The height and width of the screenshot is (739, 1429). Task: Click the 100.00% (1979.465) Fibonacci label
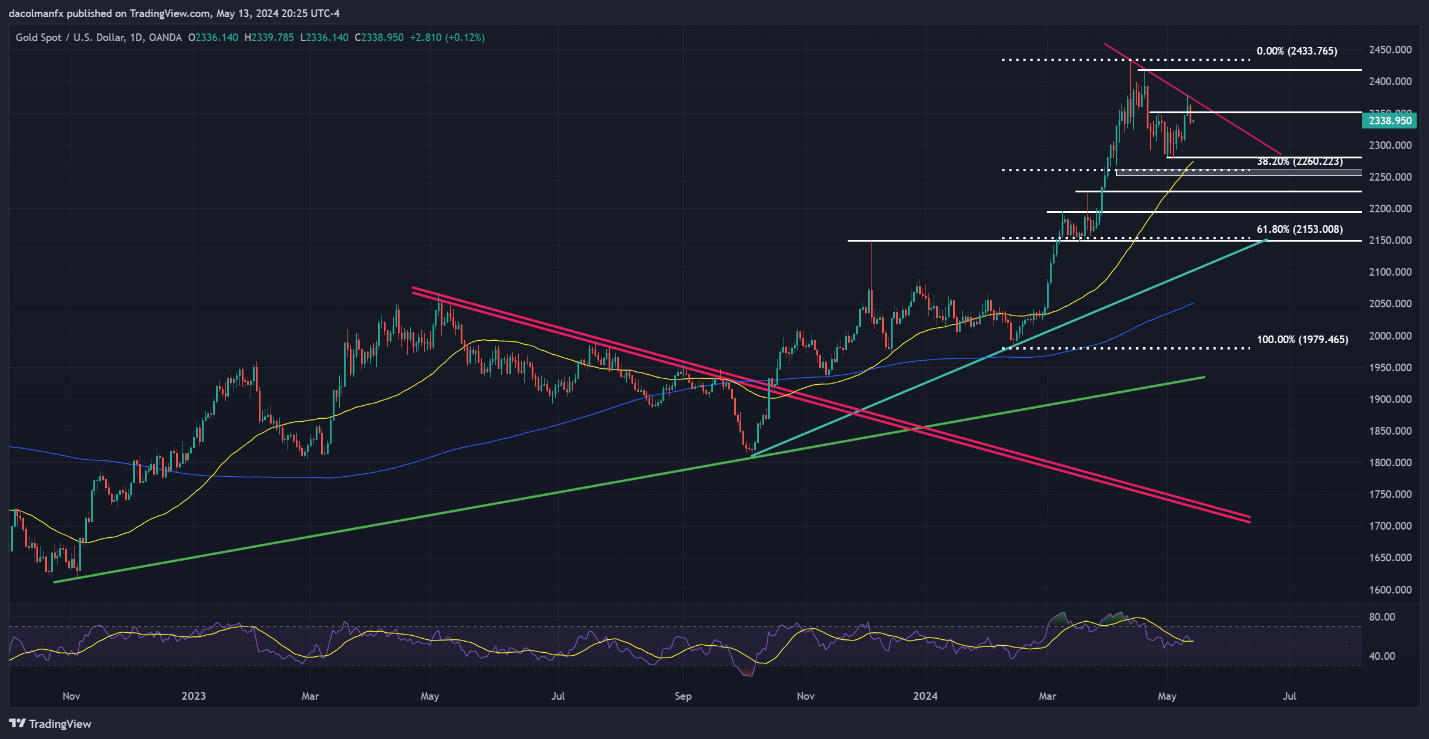[x=1302, y=340]
